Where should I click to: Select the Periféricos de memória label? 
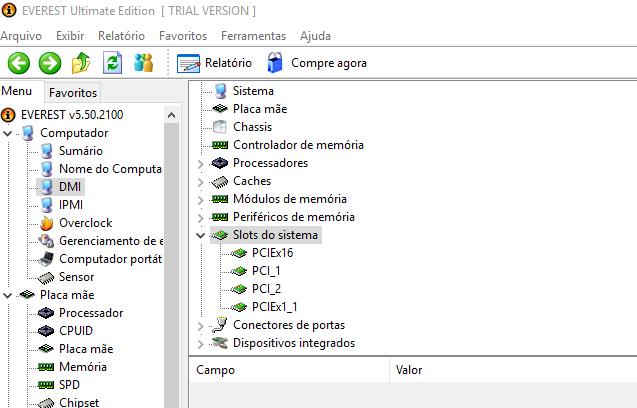(x=294, y=217)
